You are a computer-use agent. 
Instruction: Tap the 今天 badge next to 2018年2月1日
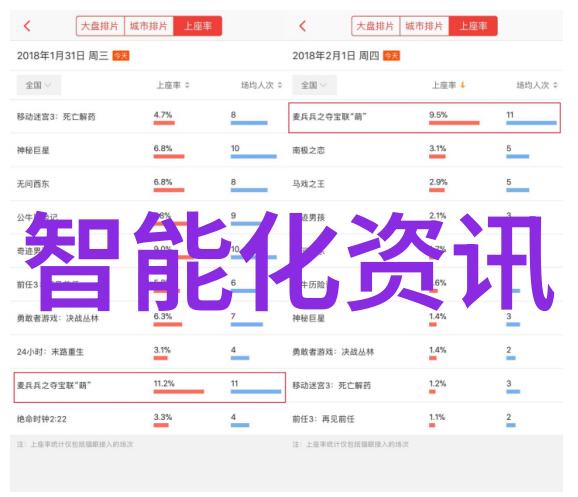click(x=391, y=56)
